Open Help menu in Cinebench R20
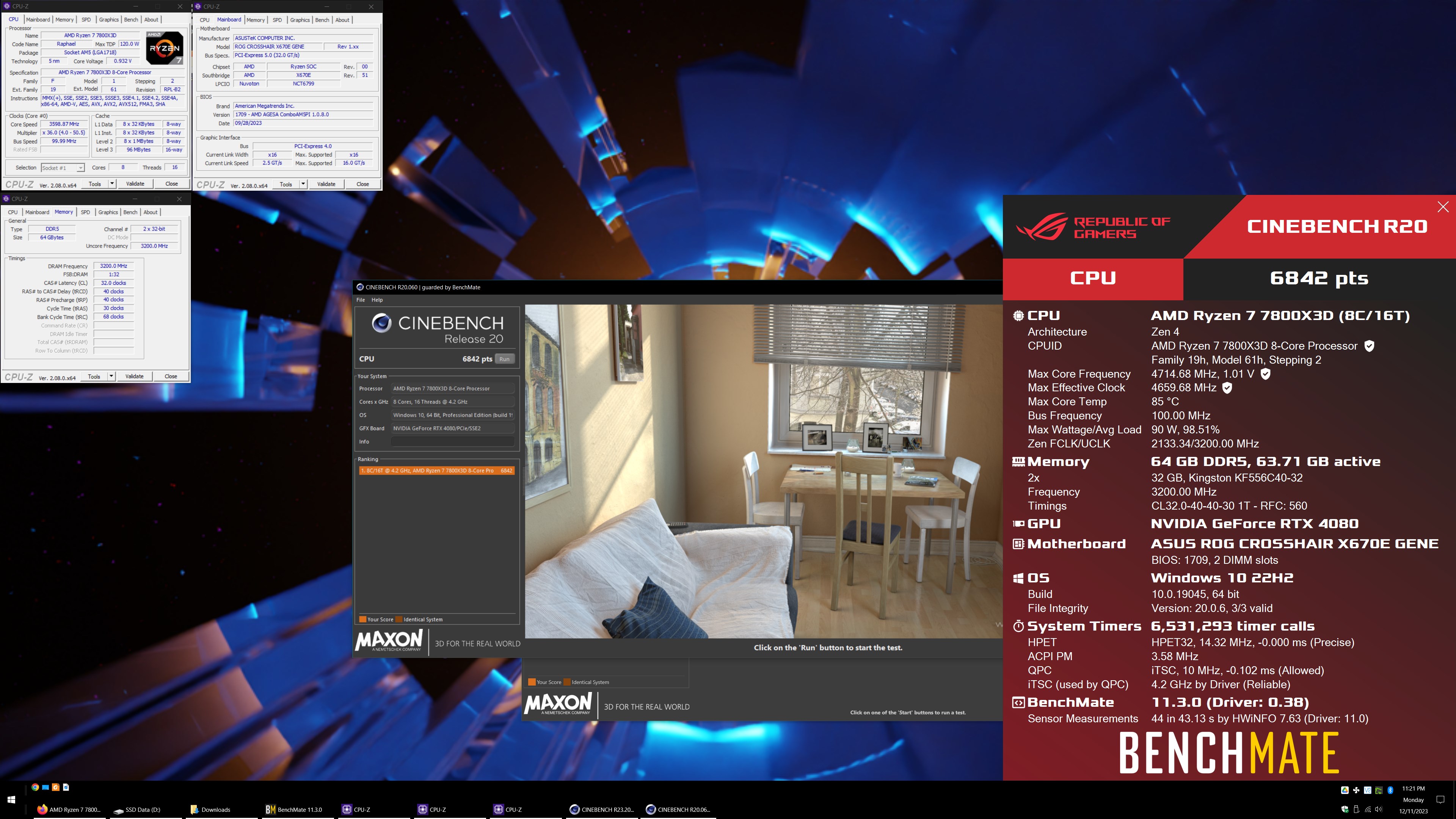1456x819 pixels. [x=377, y=300]
